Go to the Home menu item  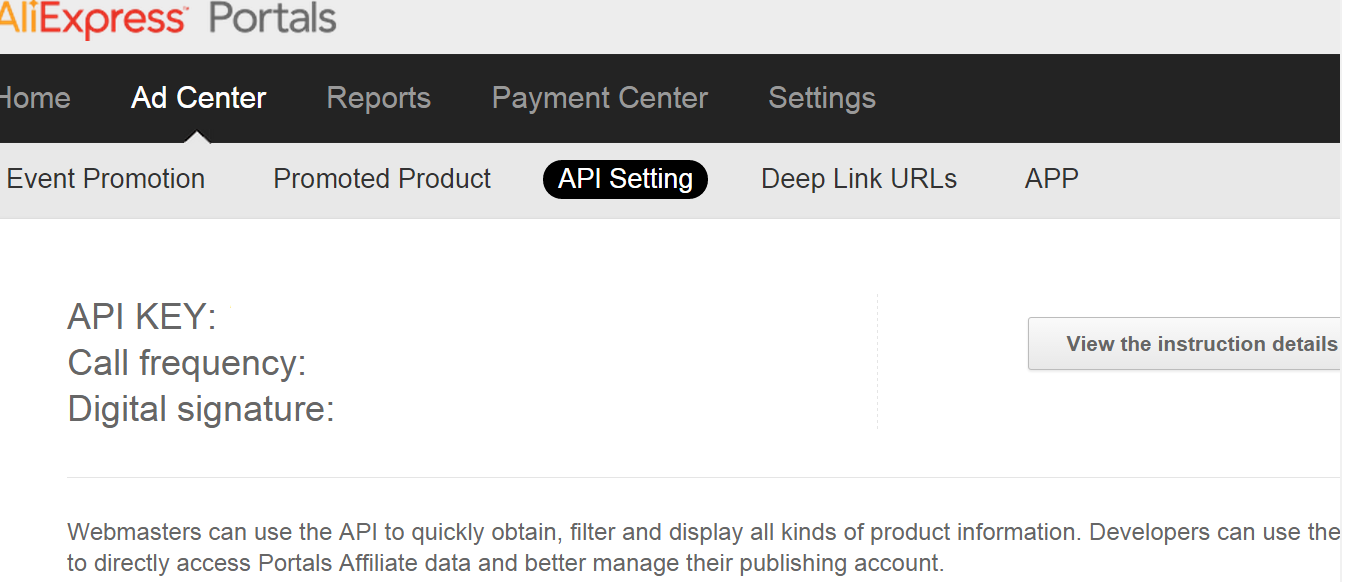(35, 98)
